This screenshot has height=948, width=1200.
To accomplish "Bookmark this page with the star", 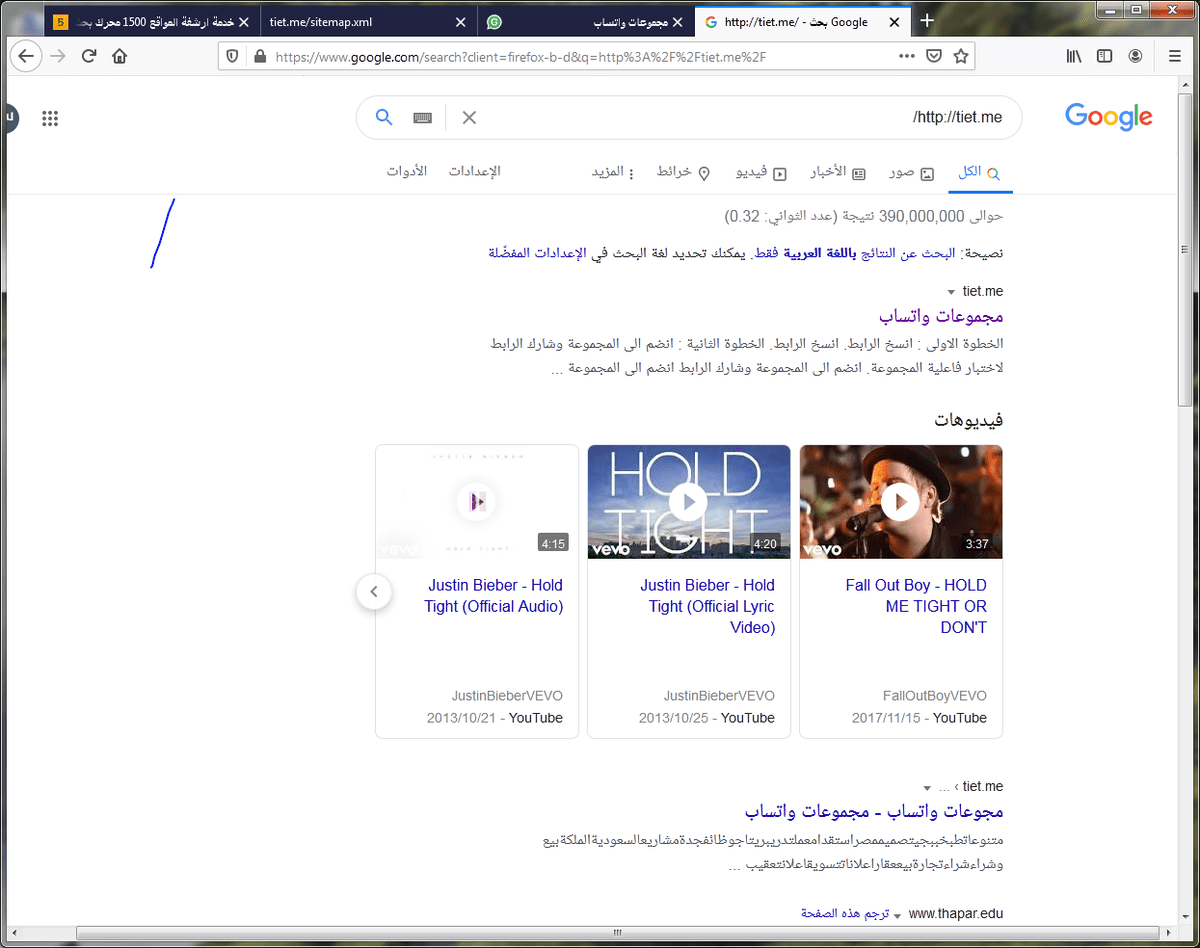I will tap(961, 57).
